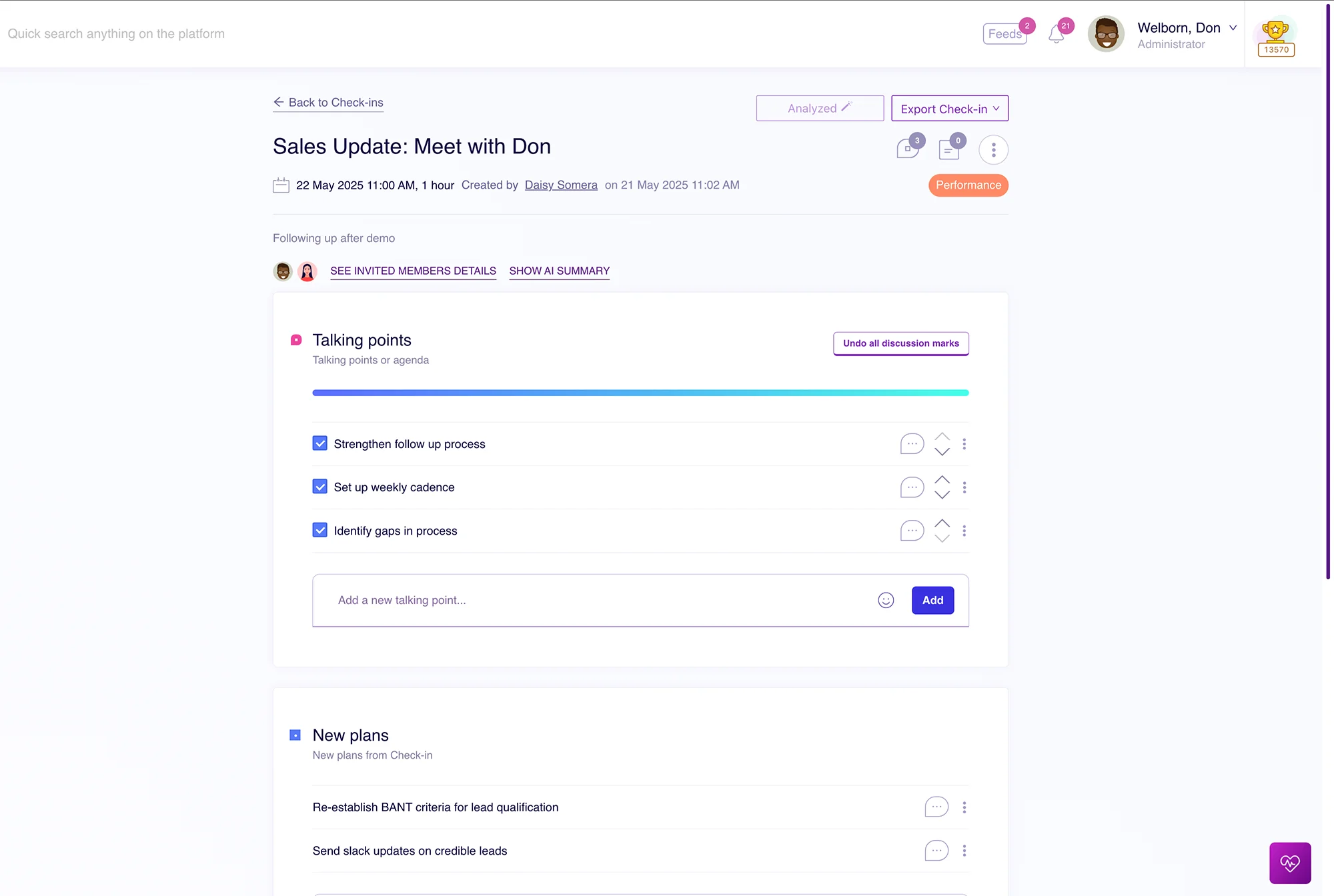Go back to Check-ins
1334x896 pixels.
click(x=328, y=103)
